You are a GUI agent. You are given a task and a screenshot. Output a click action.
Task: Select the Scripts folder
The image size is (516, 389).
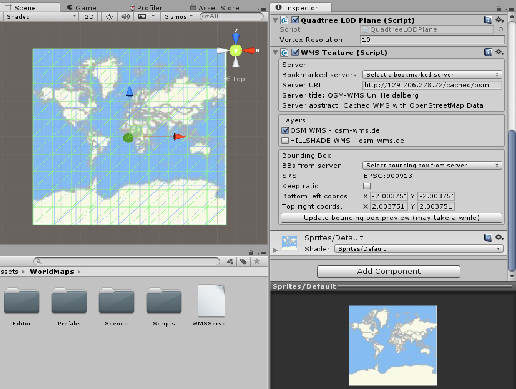164,307
